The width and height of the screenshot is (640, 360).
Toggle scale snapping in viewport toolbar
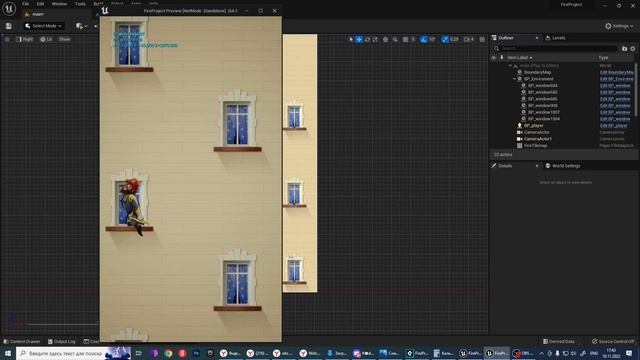coord(445,40)
